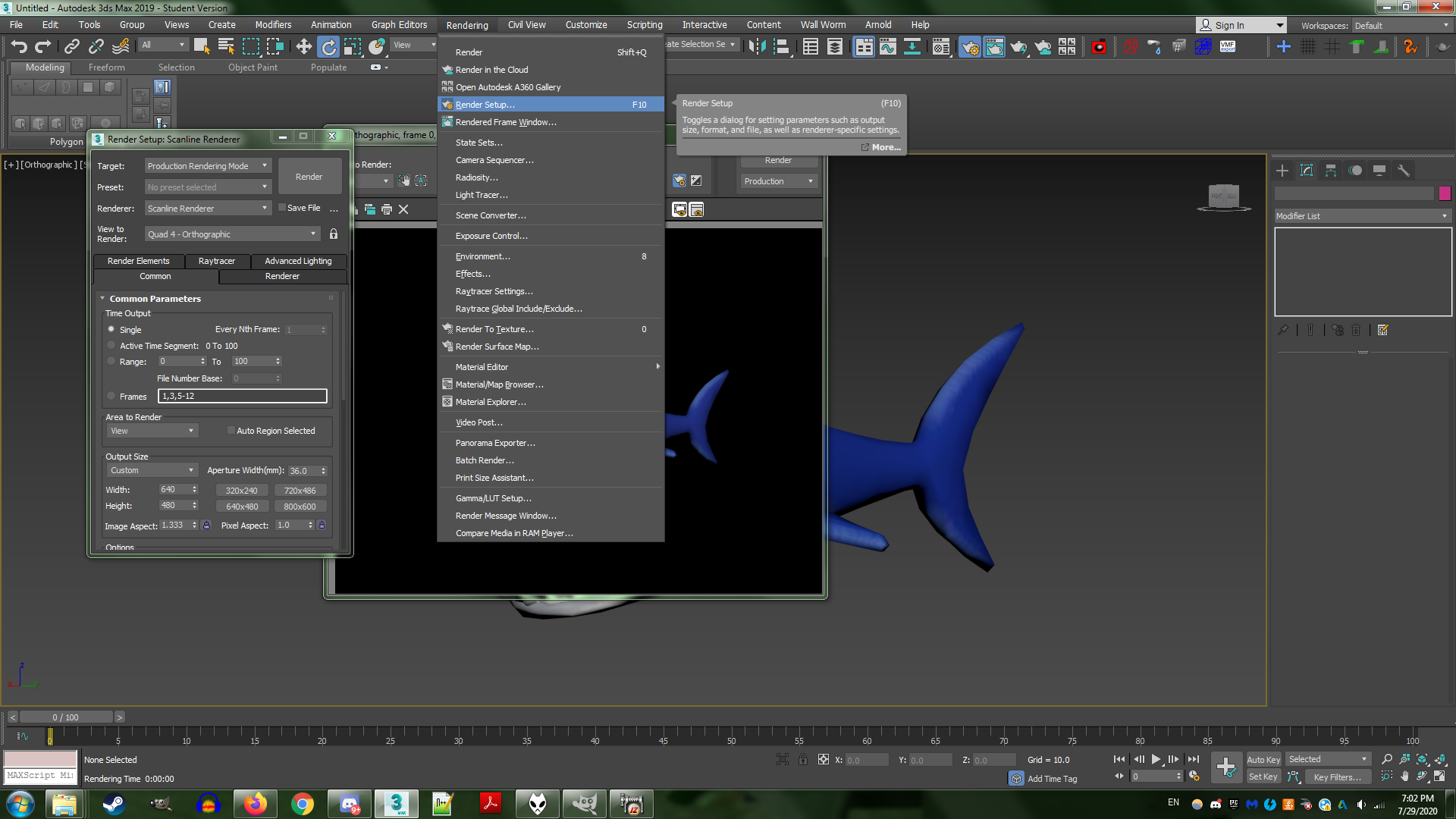Open the Layer Explorer icon
This screenshot has width=1456, height=819.
(x=834, y=46)
